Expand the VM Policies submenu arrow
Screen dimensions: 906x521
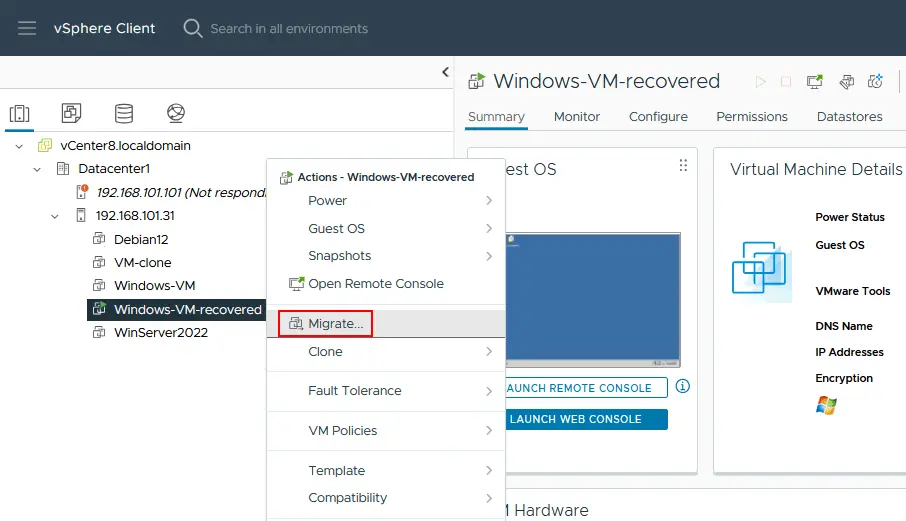point(489,431)
